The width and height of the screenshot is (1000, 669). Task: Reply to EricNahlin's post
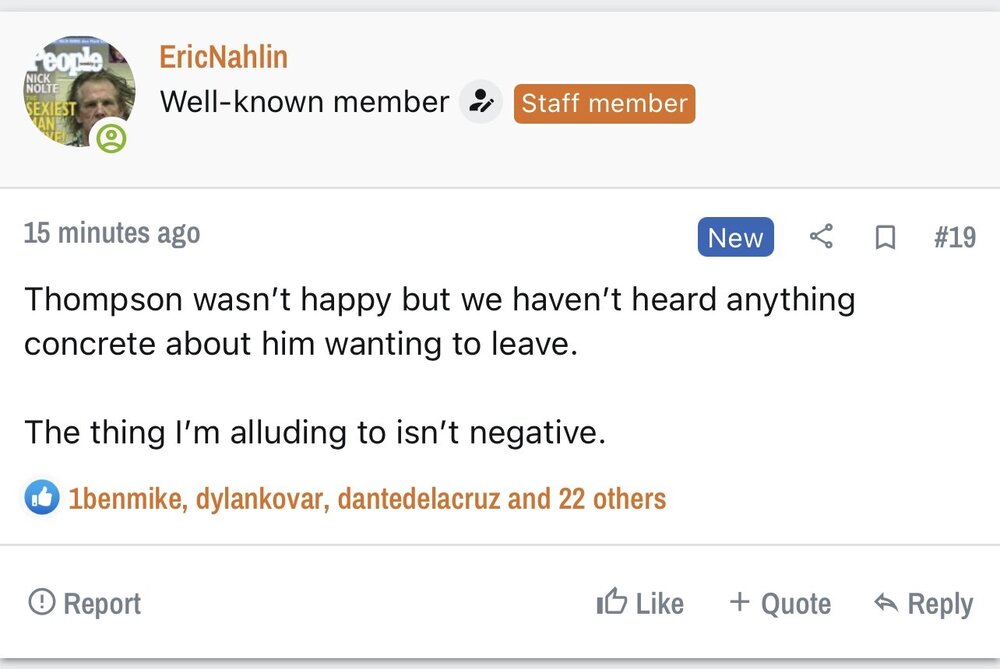[x=923, y=603]
